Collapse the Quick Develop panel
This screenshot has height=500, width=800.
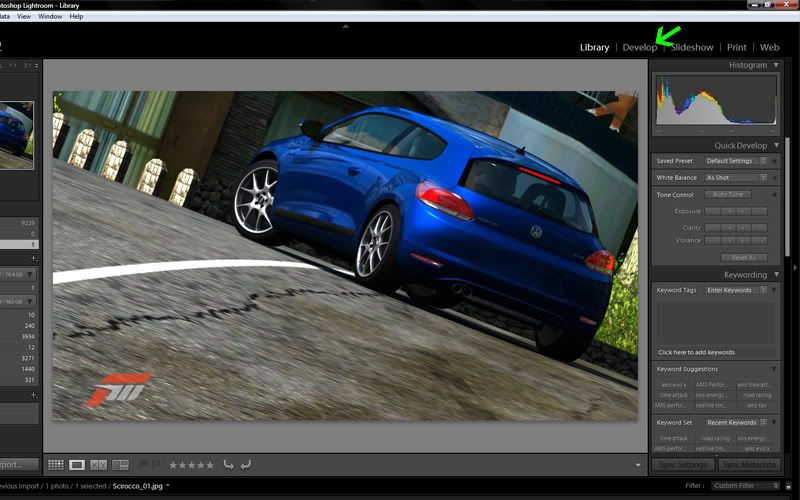[x=776, y=145]
